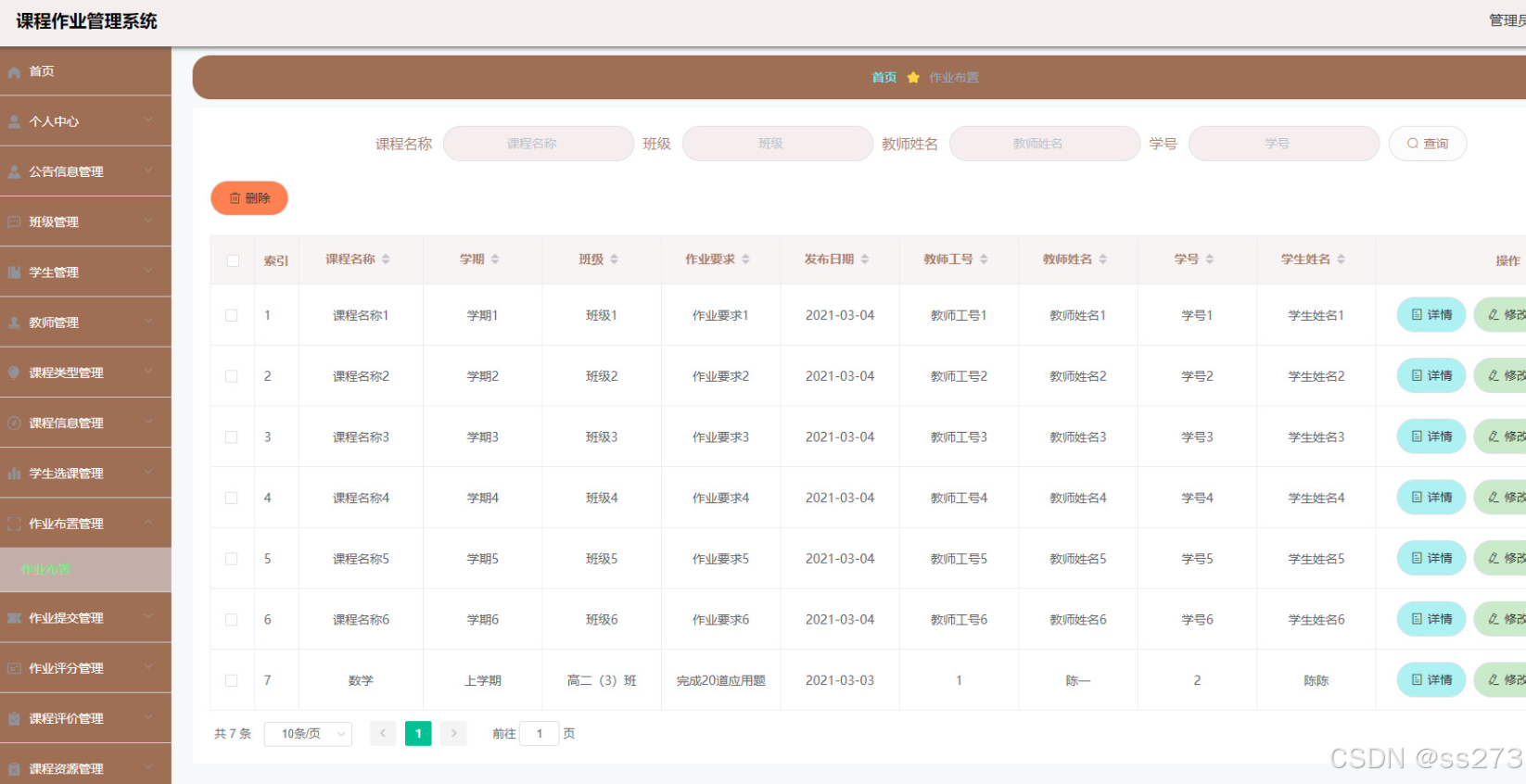
Task: Click the icon beside 作业提交管理
Action: pyautogui.click(x=14, y=618)
